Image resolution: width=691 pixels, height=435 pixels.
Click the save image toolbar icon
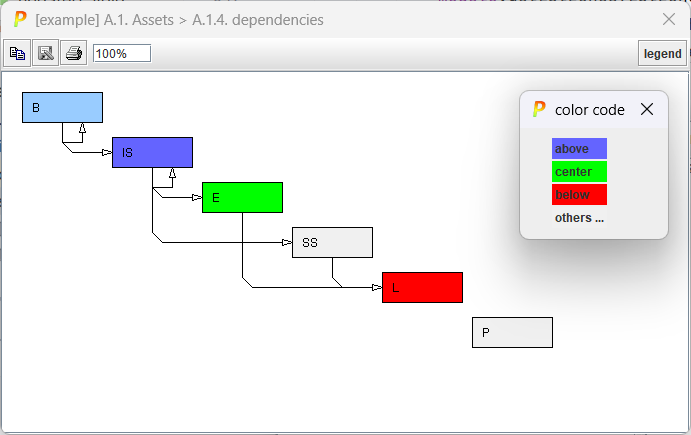pos(45,53)
